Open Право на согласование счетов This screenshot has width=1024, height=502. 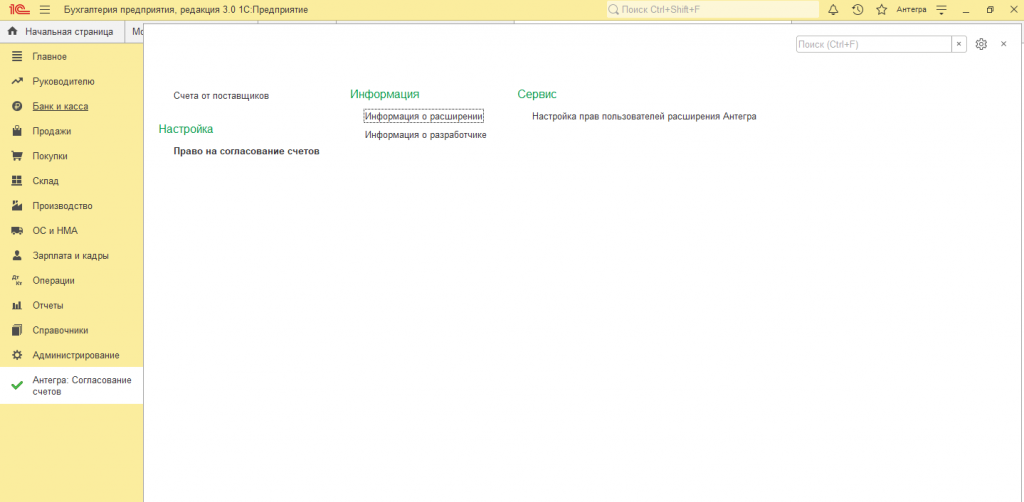pos(246,151)
